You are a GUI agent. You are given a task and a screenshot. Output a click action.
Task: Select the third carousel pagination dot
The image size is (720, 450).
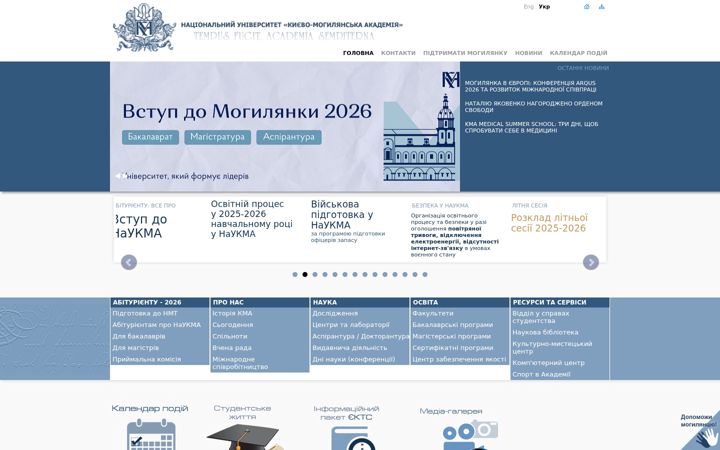315,275
